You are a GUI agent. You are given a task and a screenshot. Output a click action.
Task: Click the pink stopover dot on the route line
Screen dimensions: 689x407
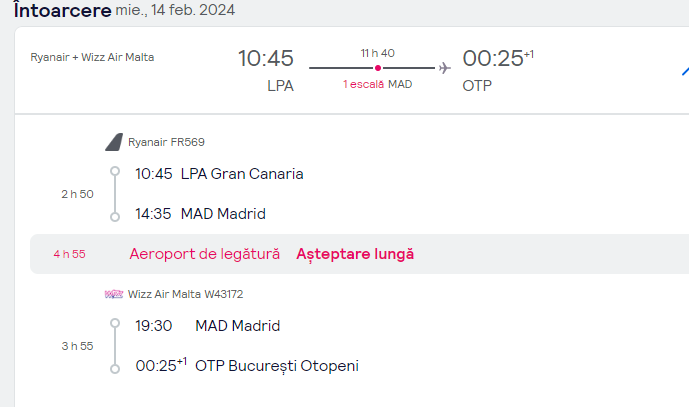coord(378,68)
